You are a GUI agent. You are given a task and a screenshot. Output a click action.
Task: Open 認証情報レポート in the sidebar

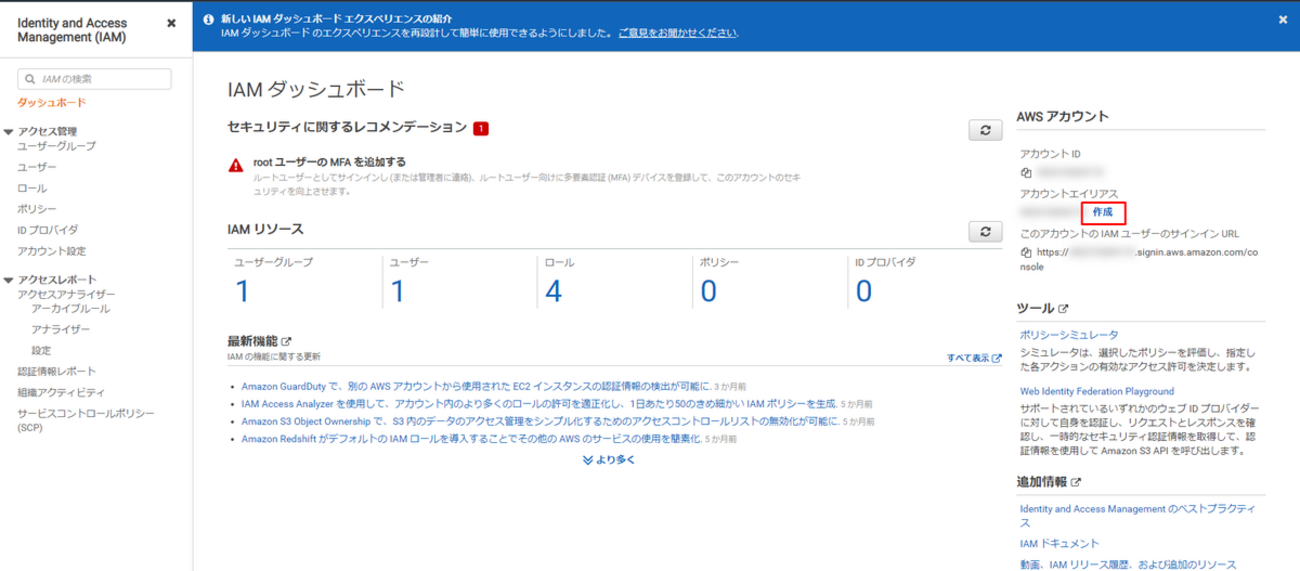pyautogui.click(x=57, y=371)
